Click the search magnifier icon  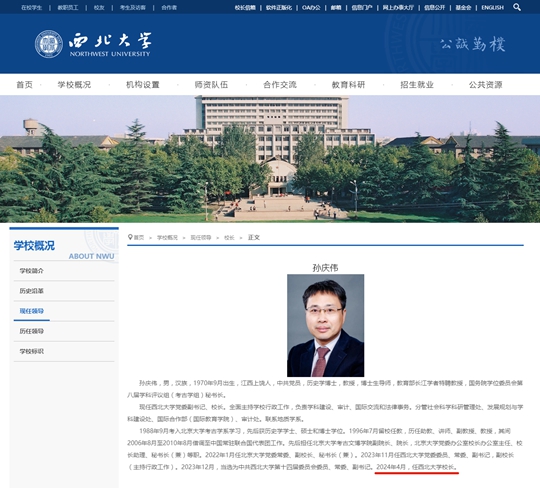[517, 7]
